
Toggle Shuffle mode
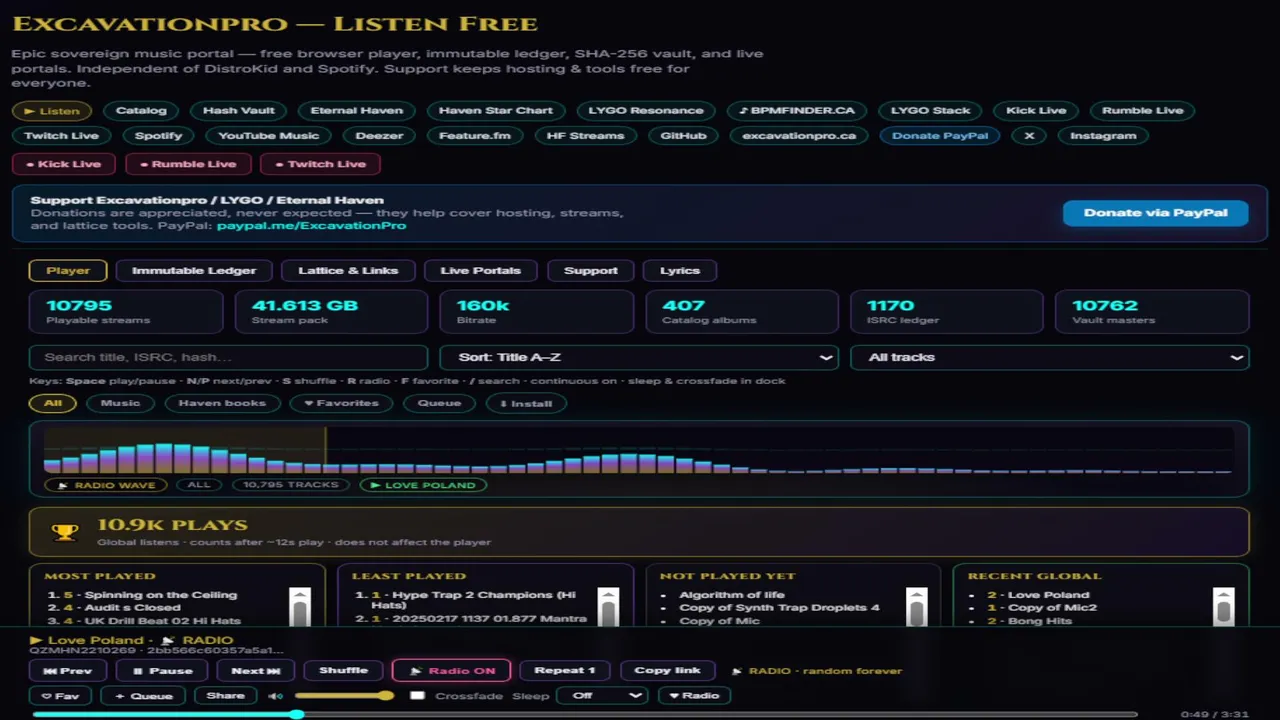pos(343,671)
